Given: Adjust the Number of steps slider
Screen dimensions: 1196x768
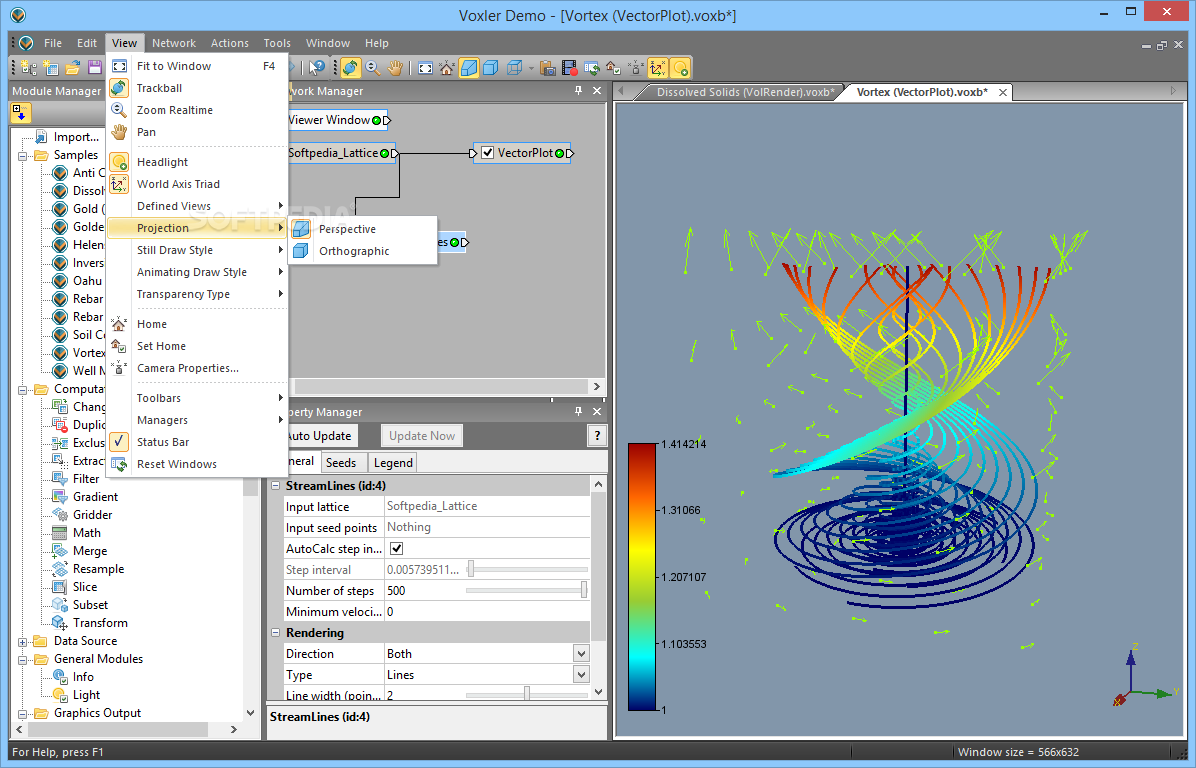Looking at the screenshot, I should [584, 590].
